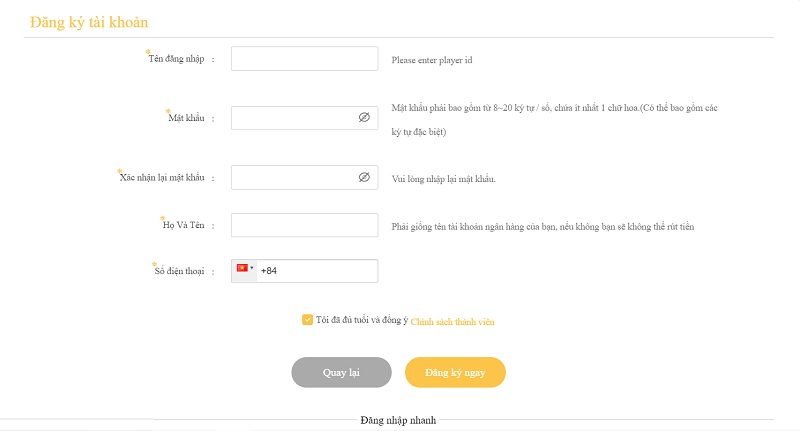Image resolution: width=800 pixels, height=431 pixels.
Task: Untick the age agreement checkbox
Action: click(x=307, y=320)
